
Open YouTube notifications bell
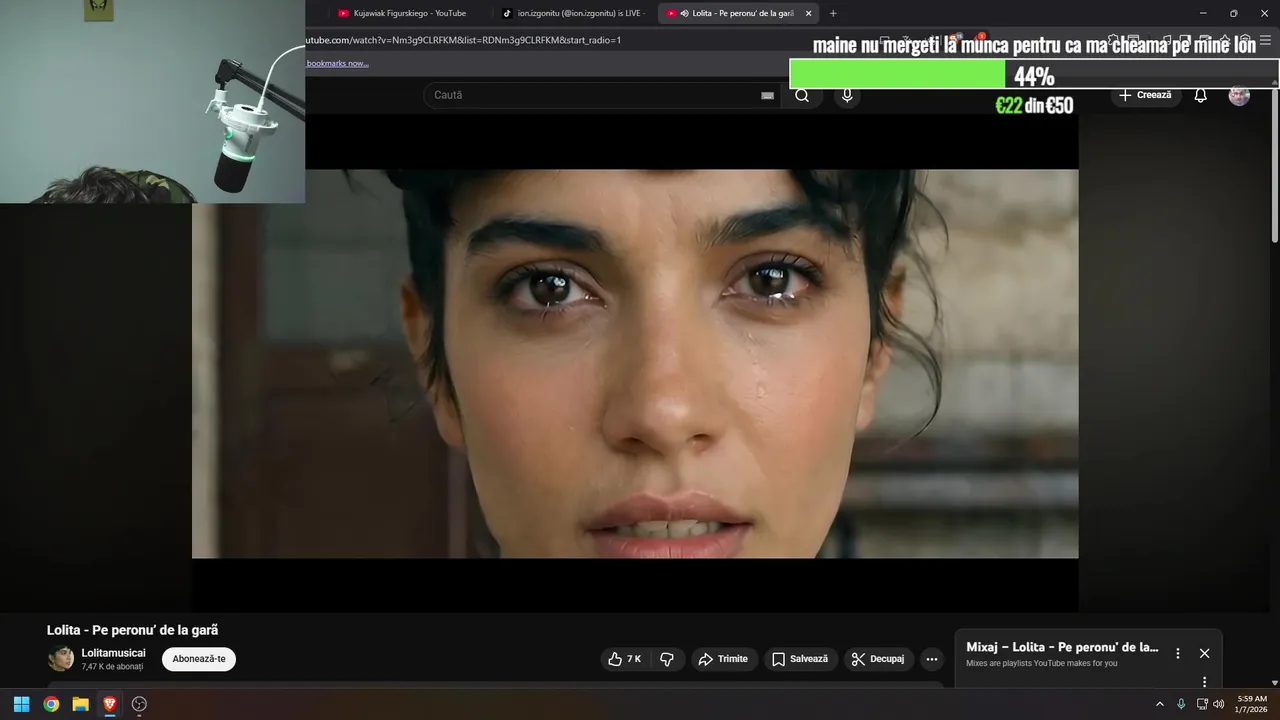[1201, 96]
